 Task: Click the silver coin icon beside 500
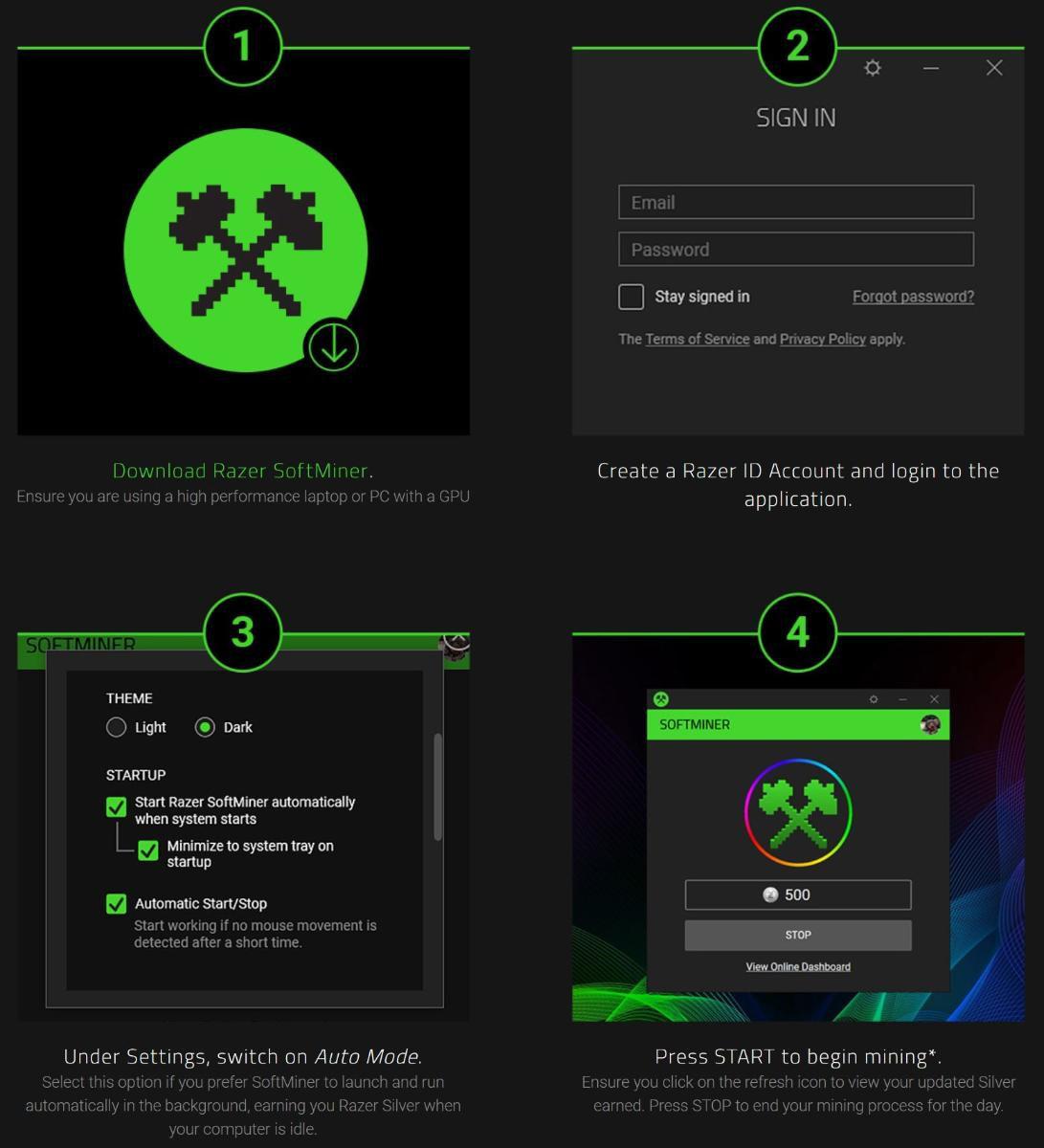[770, 895]
